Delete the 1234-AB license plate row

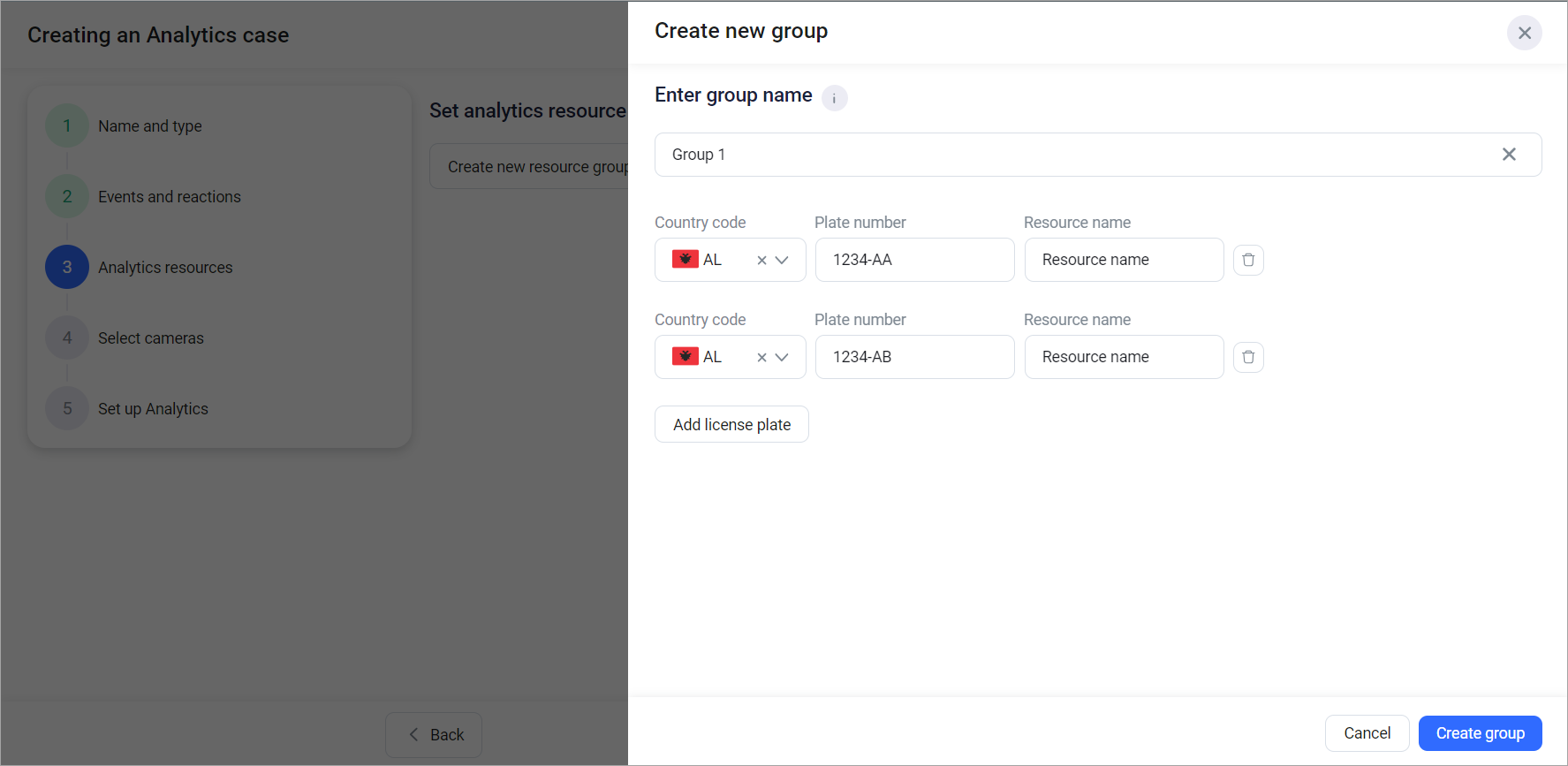point(1247,357)
